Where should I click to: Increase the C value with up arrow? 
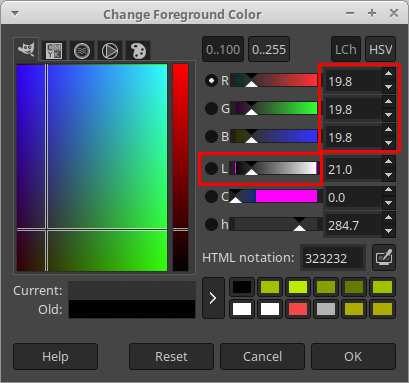point(388,190)
